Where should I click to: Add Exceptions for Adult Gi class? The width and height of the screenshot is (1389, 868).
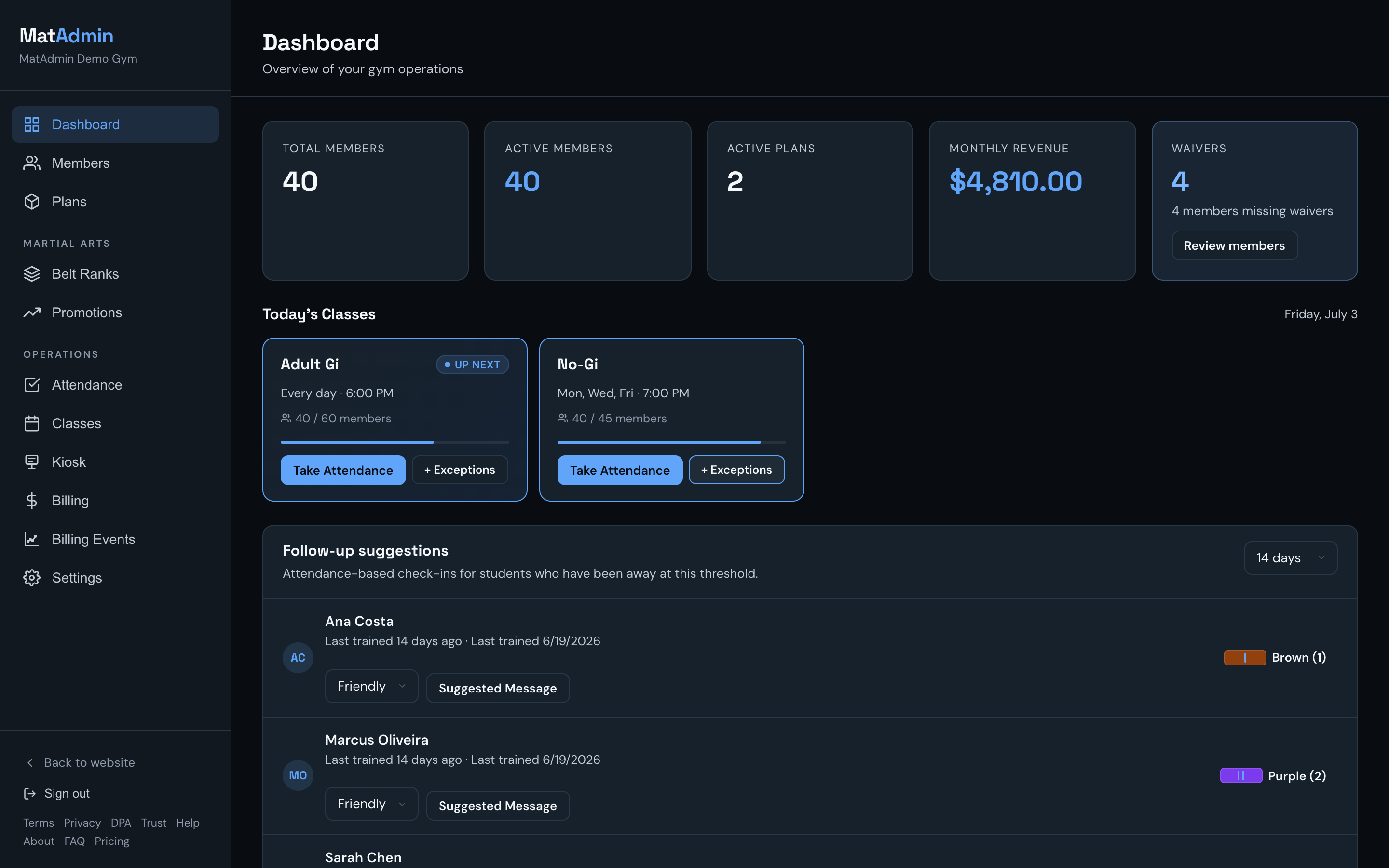click(x=460, y=470)
